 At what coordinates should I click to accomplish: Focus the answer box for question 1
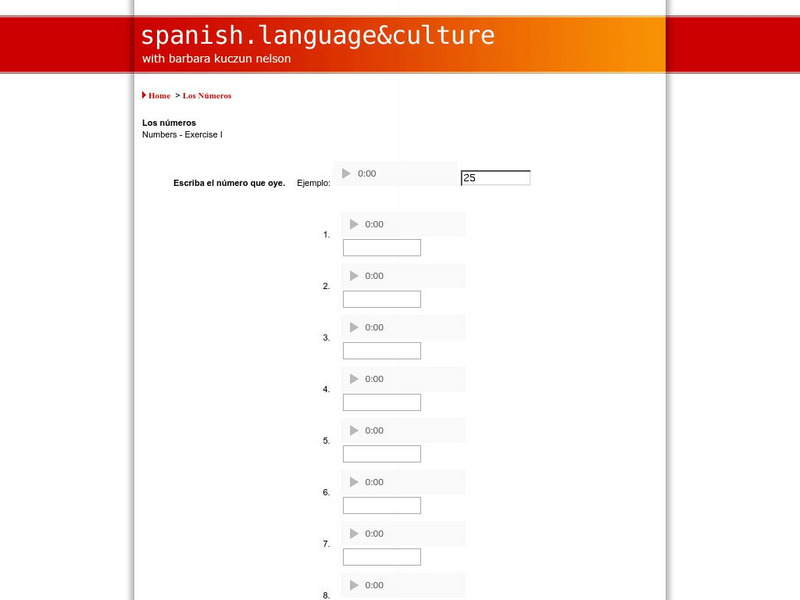382,248
